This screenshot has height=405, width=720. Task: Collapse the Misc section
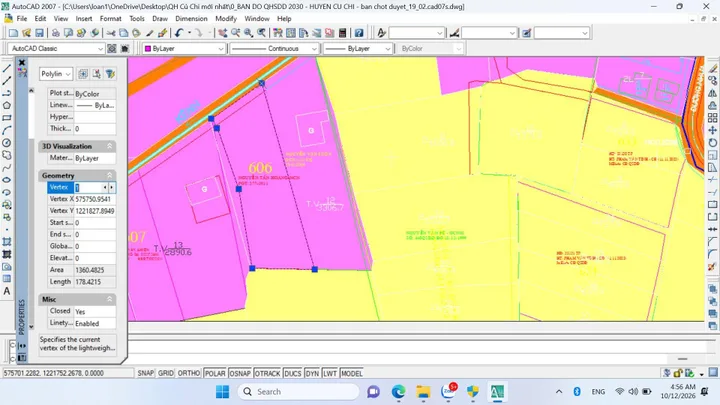coord(109,299)
